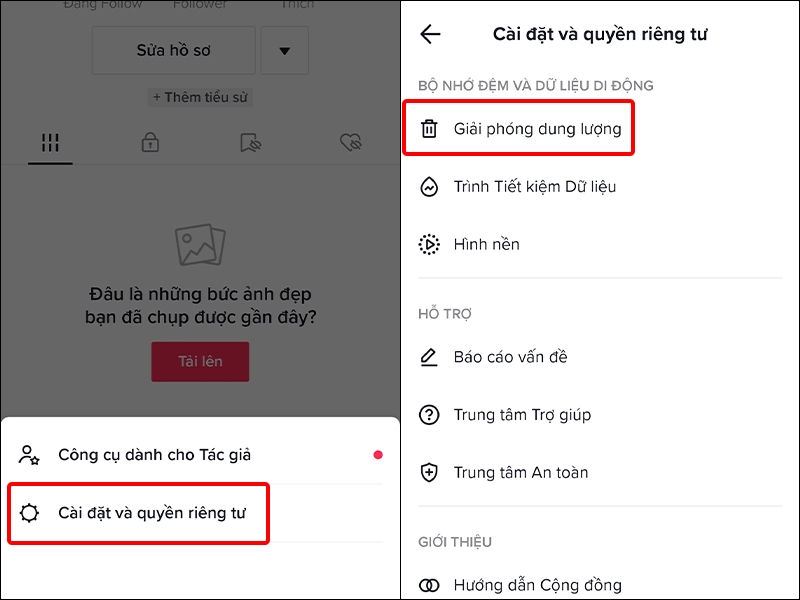
Task: Click the Sửa hồ sơ button
Action: click(x=173, y=51)
